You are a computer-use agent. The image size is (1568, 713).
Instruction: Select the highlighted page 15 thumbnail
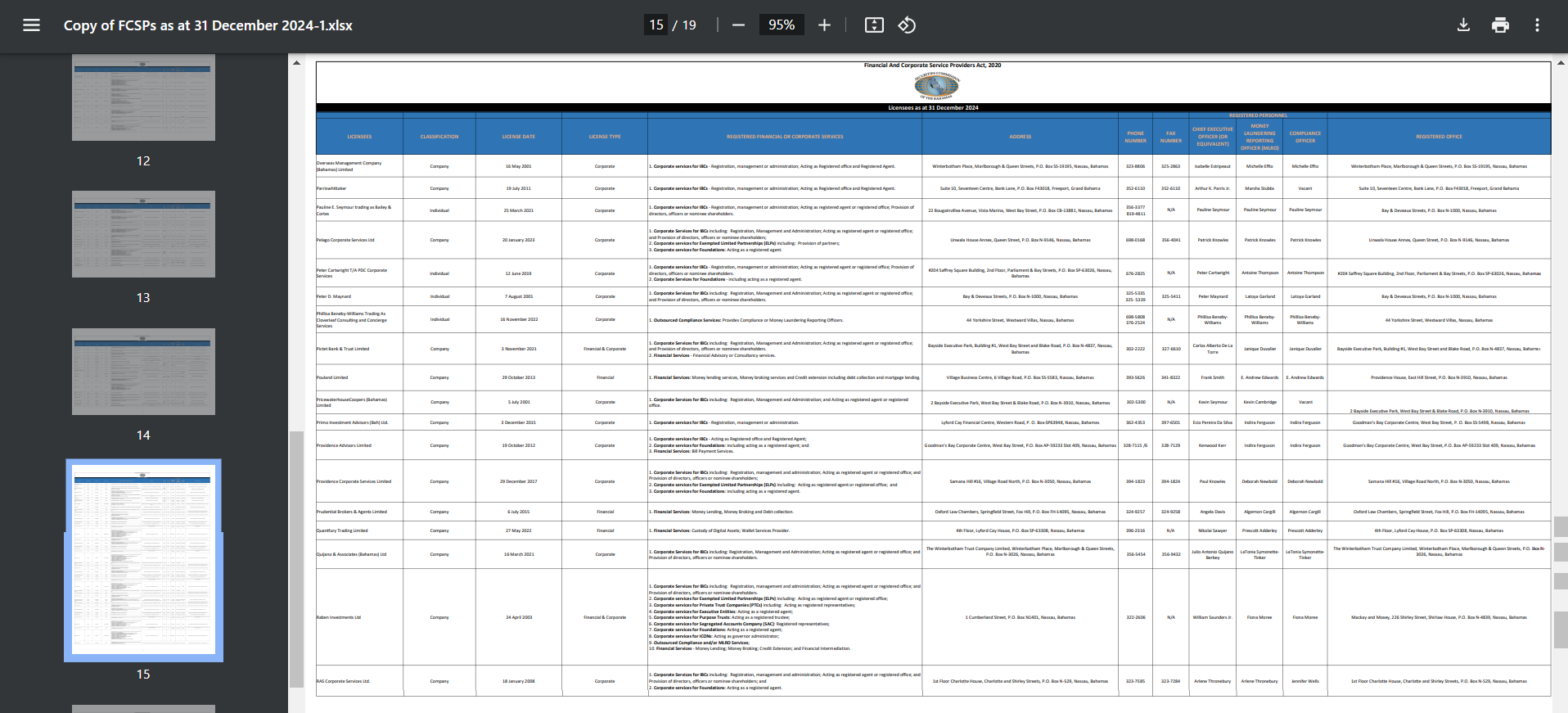coord(143,560)
